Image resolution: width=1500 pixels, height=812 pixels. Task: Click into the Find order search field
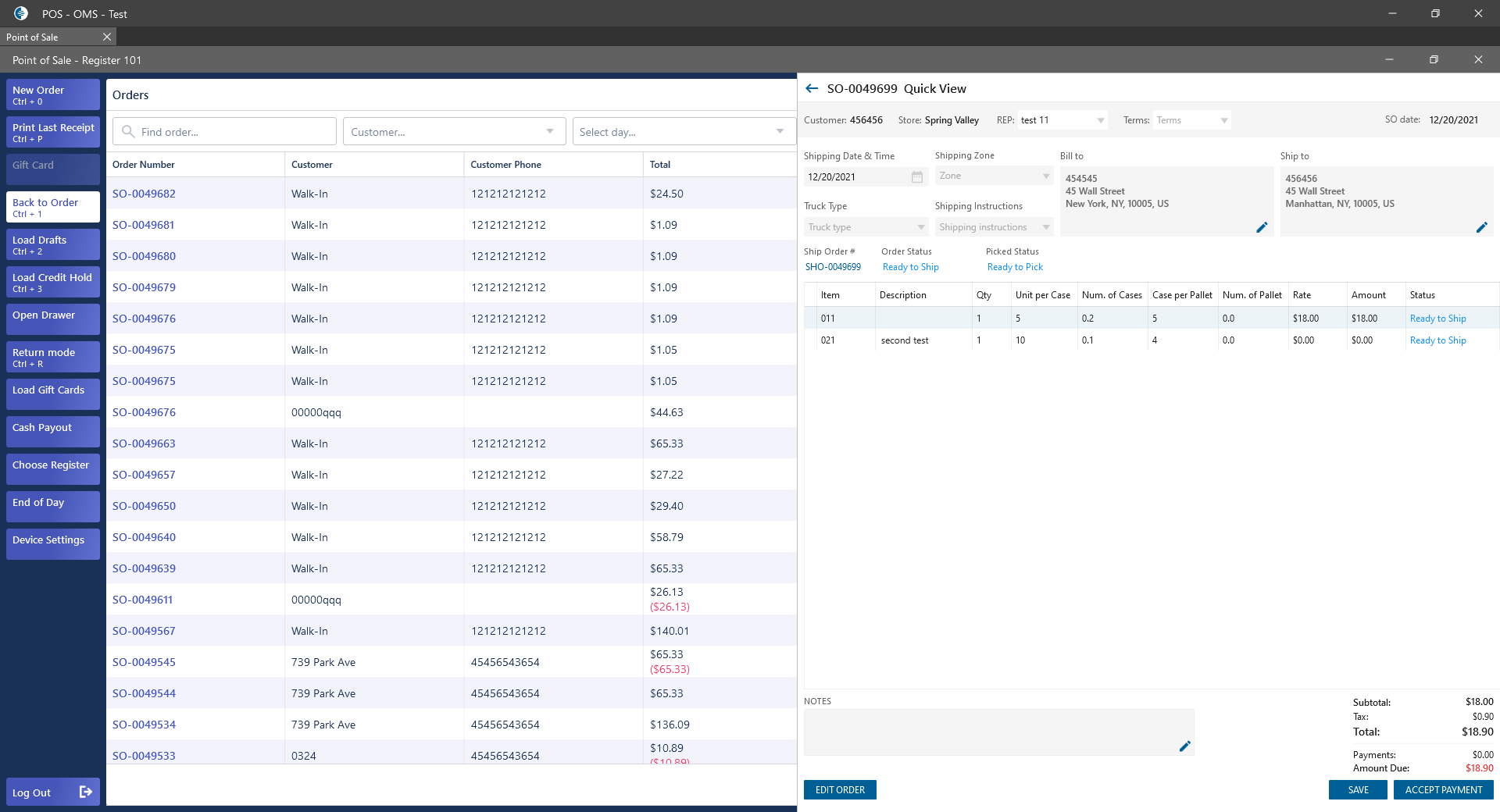pyautogui.click(x=234, y=132)
